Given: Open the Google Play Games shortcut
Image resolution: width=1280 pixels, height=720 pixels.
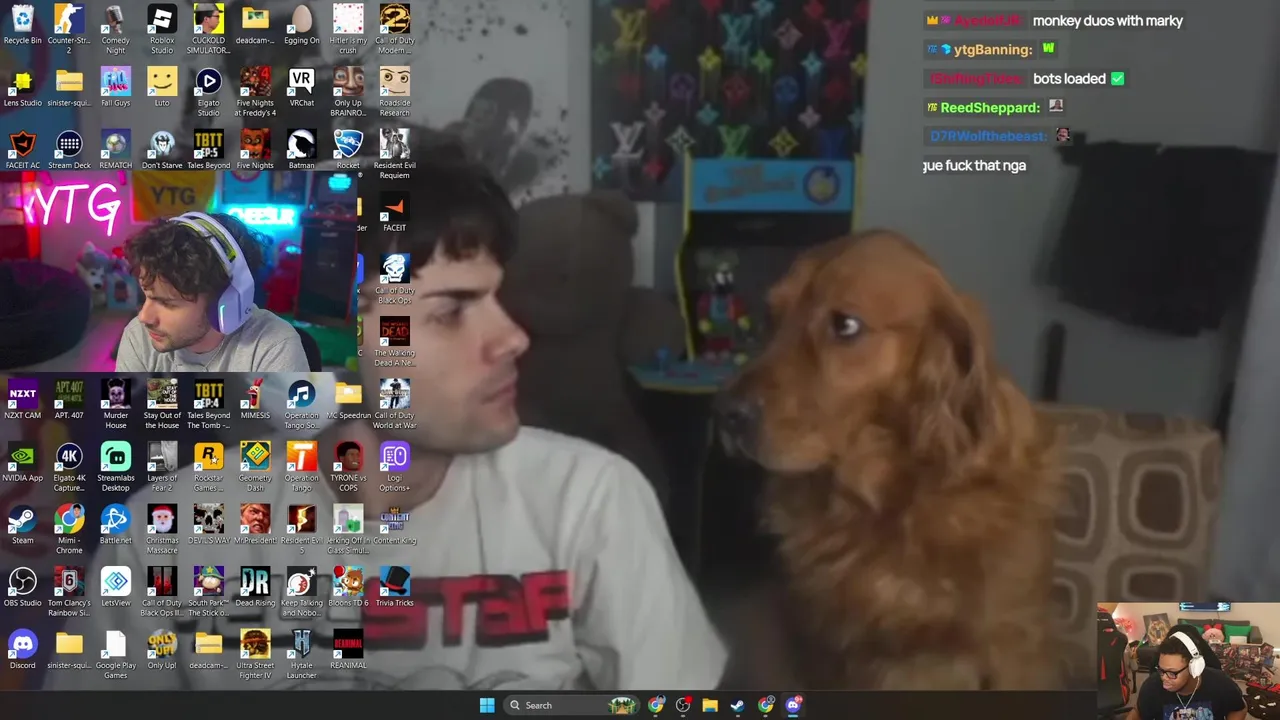Looking at the screenshot, I should [115, 655].
